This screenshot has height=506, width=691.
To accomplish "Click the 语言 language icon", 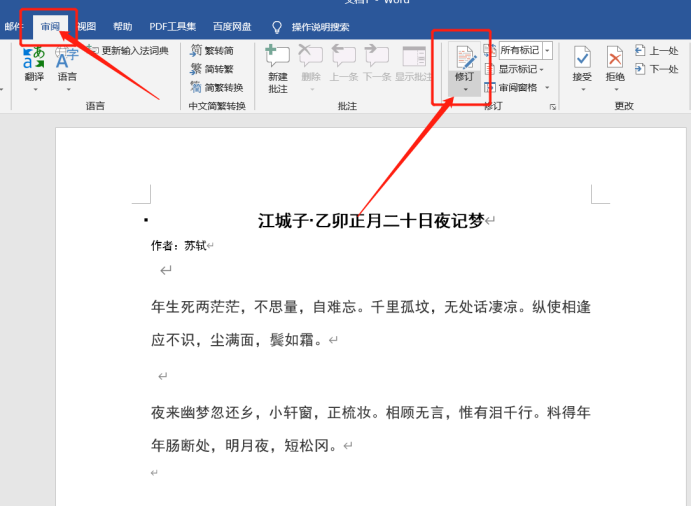I will (67, 58).
